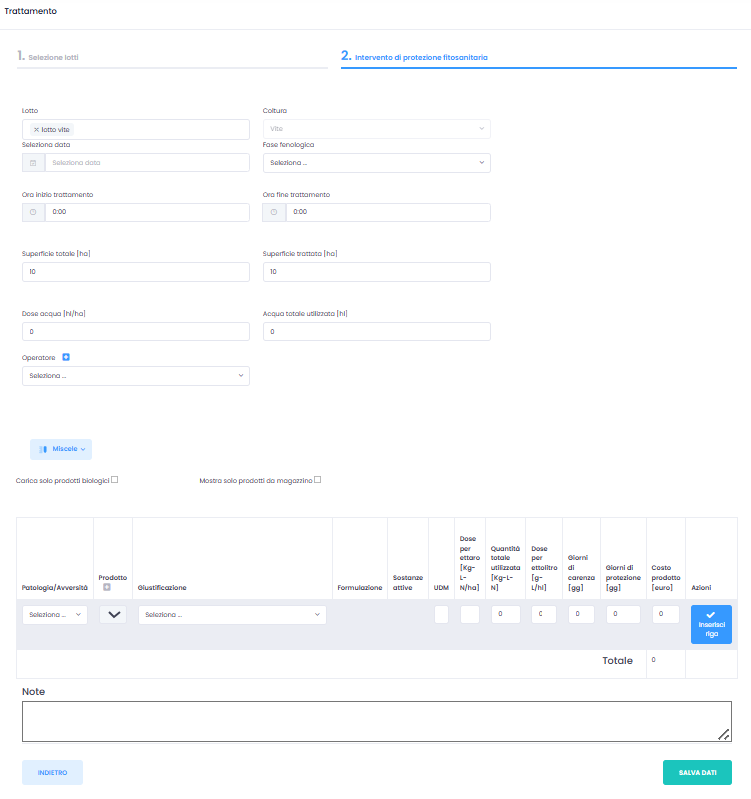This screenshot has height=799, width=751.
Task: Click the clock icon for Ora inizio trattamento
Action: pos(33,212)
